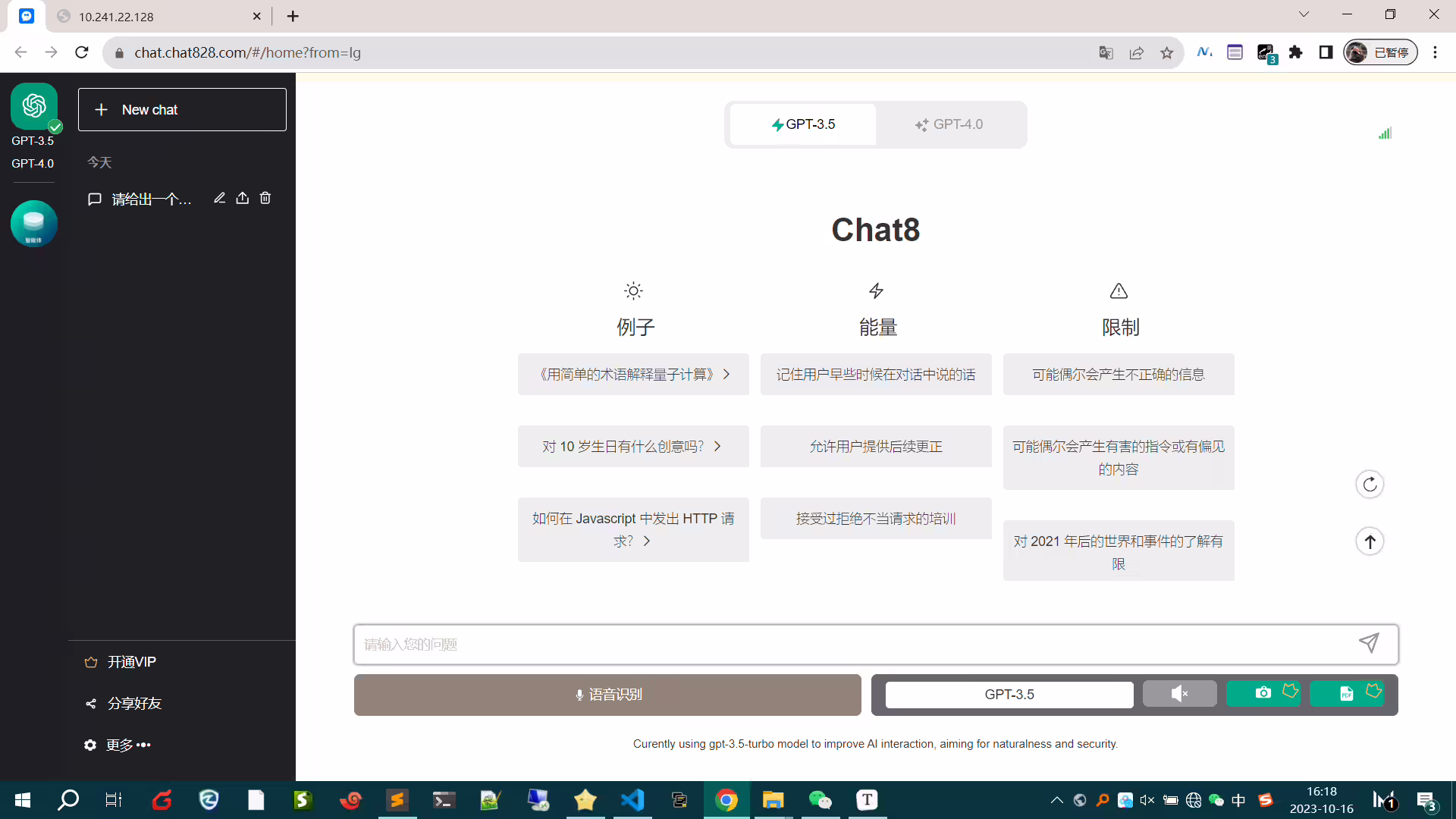Open the teal agent avatar in sidebar

point(34,224)
